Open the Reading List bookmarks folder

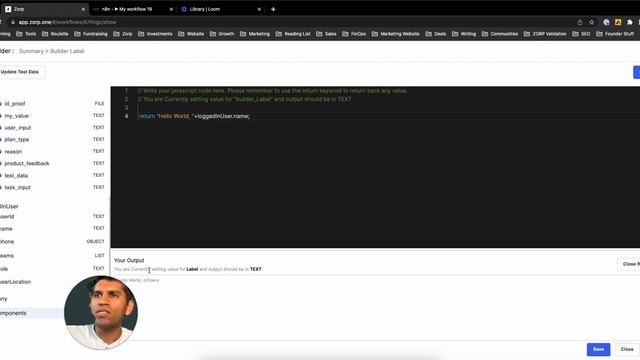(x=293, y=34)
